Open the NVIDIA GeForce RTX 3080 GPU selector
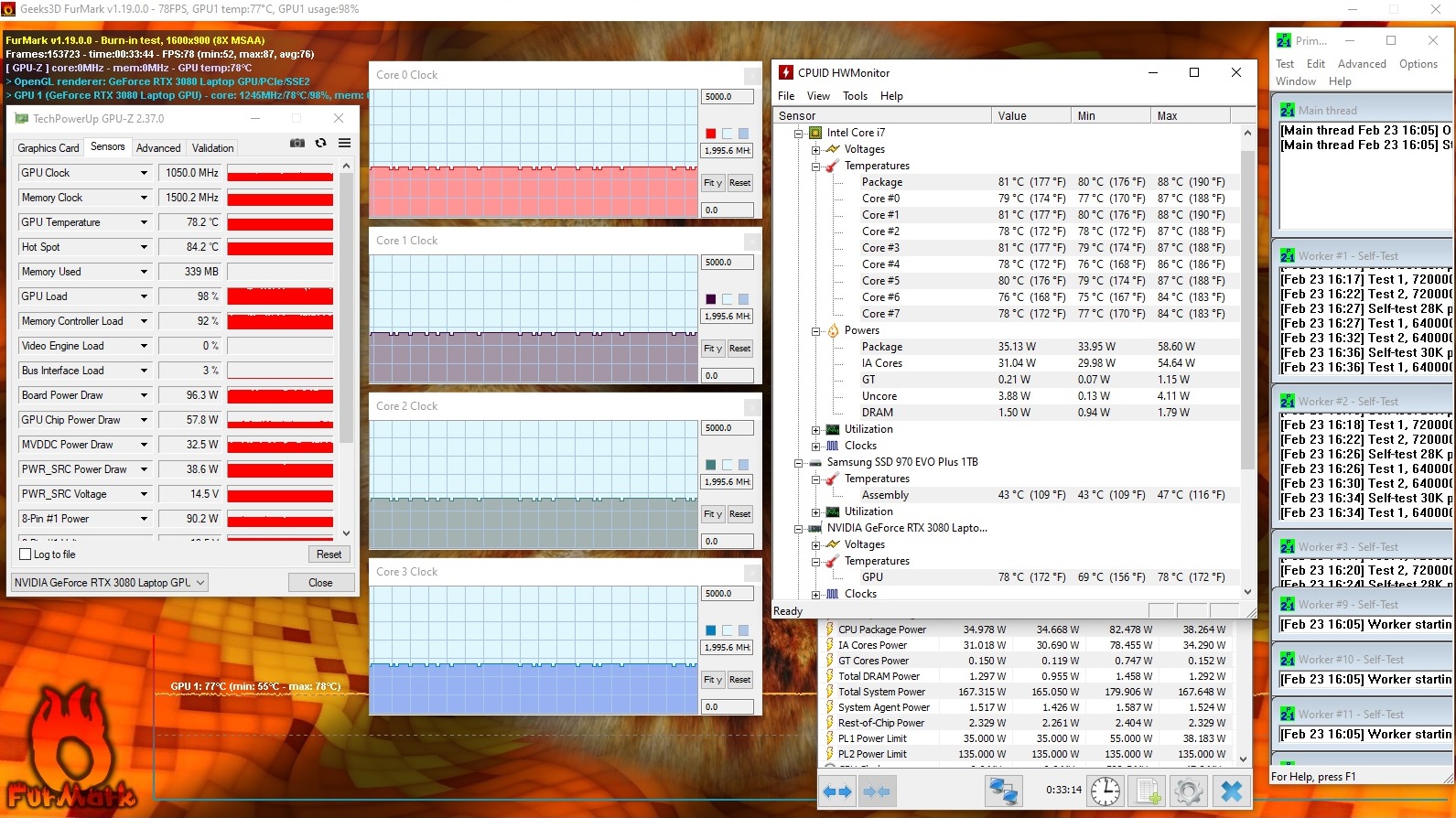This screenshot has width=1456, height=818. 110,583
